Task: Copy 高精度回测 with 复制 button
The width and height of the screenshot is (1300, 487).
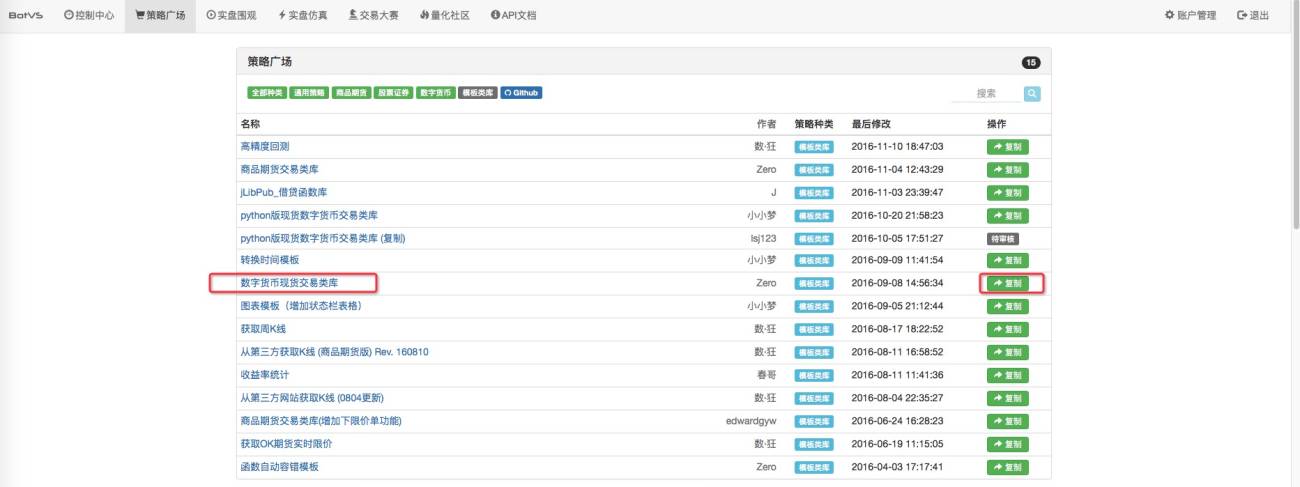Action: 1007,147
